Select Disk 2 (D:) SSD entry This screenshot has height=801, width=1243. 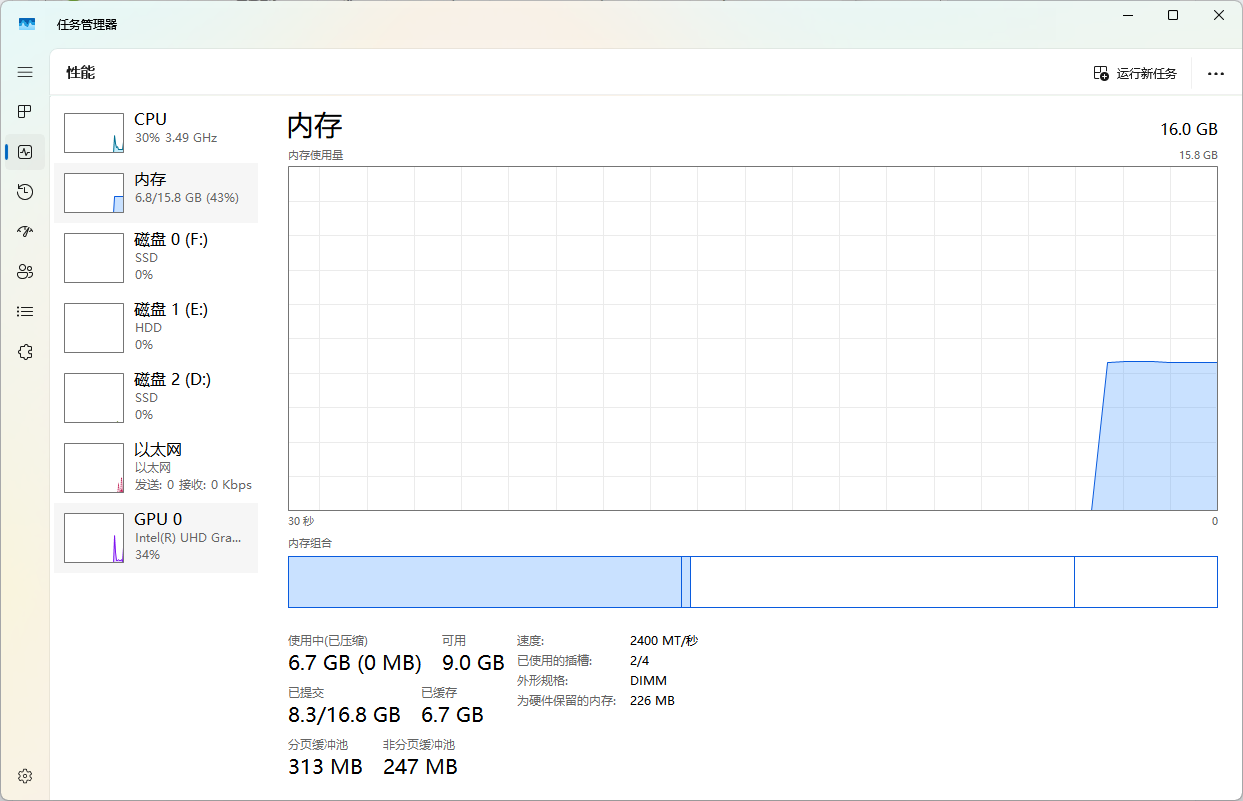[x=156, y=397]
